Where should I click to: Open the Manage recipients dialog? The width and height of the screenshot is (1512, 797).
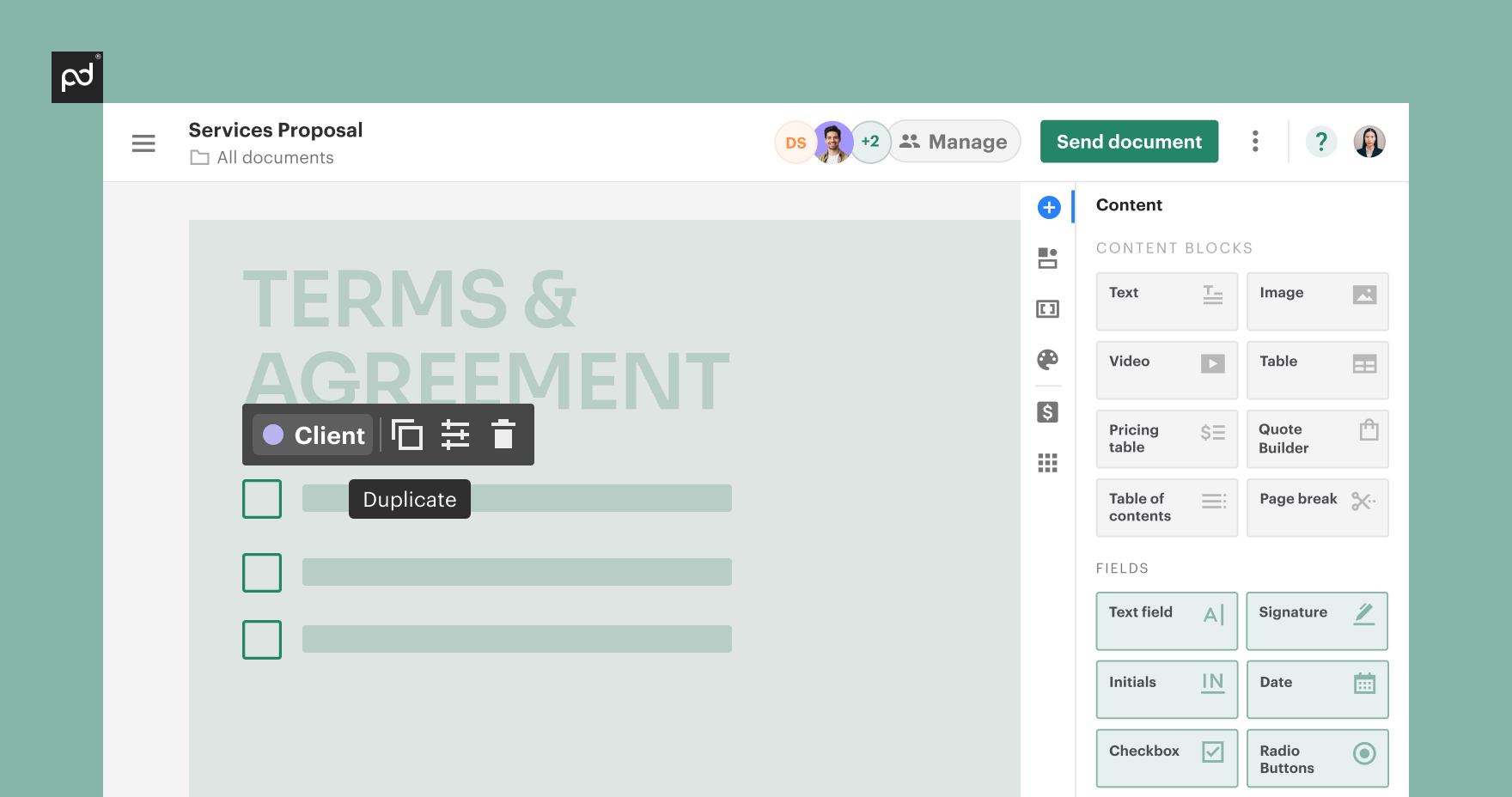click(954, 141)
